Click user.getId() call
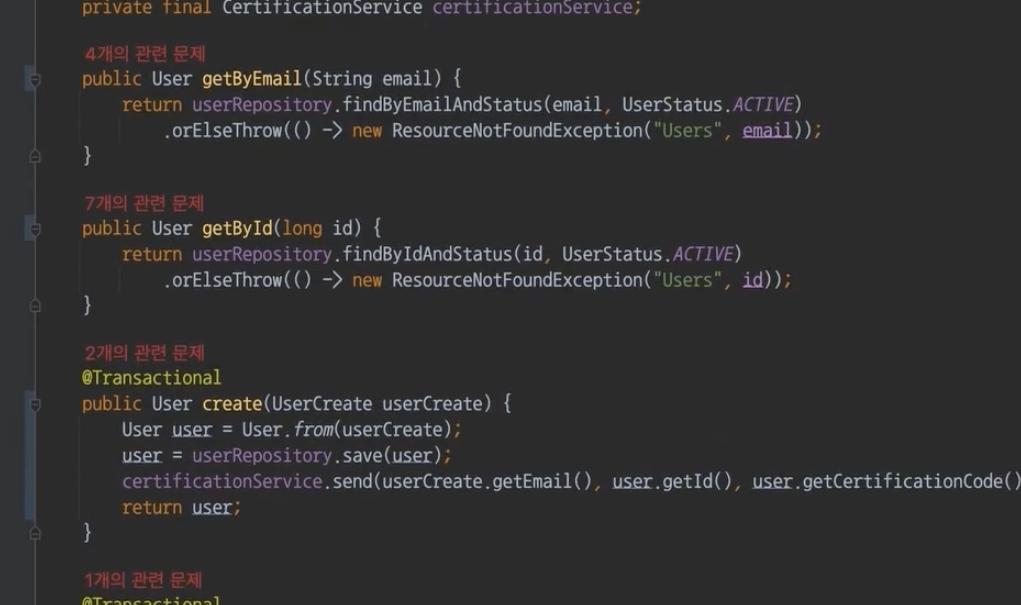Viewport: 1021px width, 605px height. tap(672, 481)
